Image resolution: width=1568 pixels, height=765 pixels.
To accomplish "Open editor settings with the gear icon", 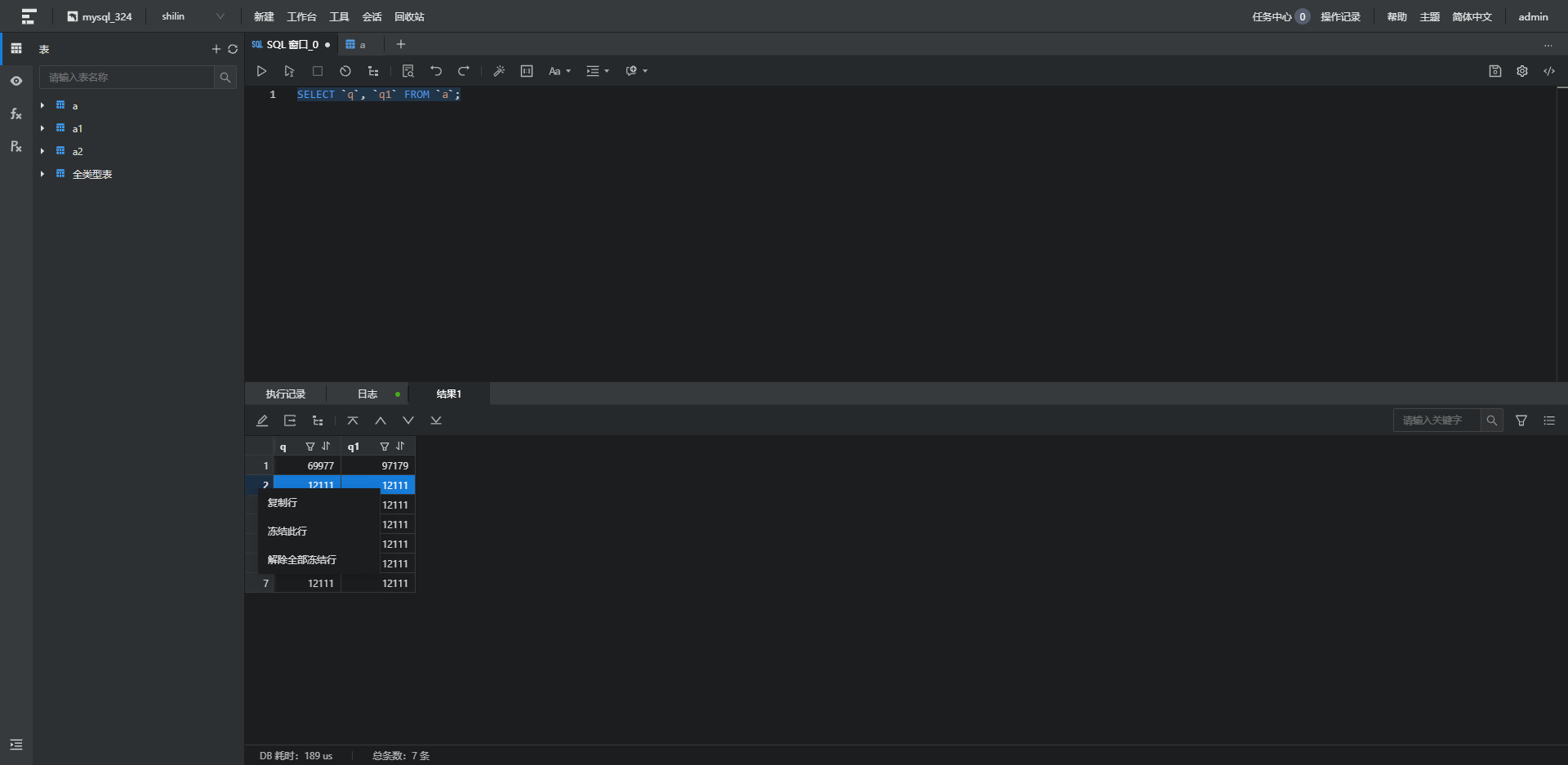I will (x=1522, y=71).
